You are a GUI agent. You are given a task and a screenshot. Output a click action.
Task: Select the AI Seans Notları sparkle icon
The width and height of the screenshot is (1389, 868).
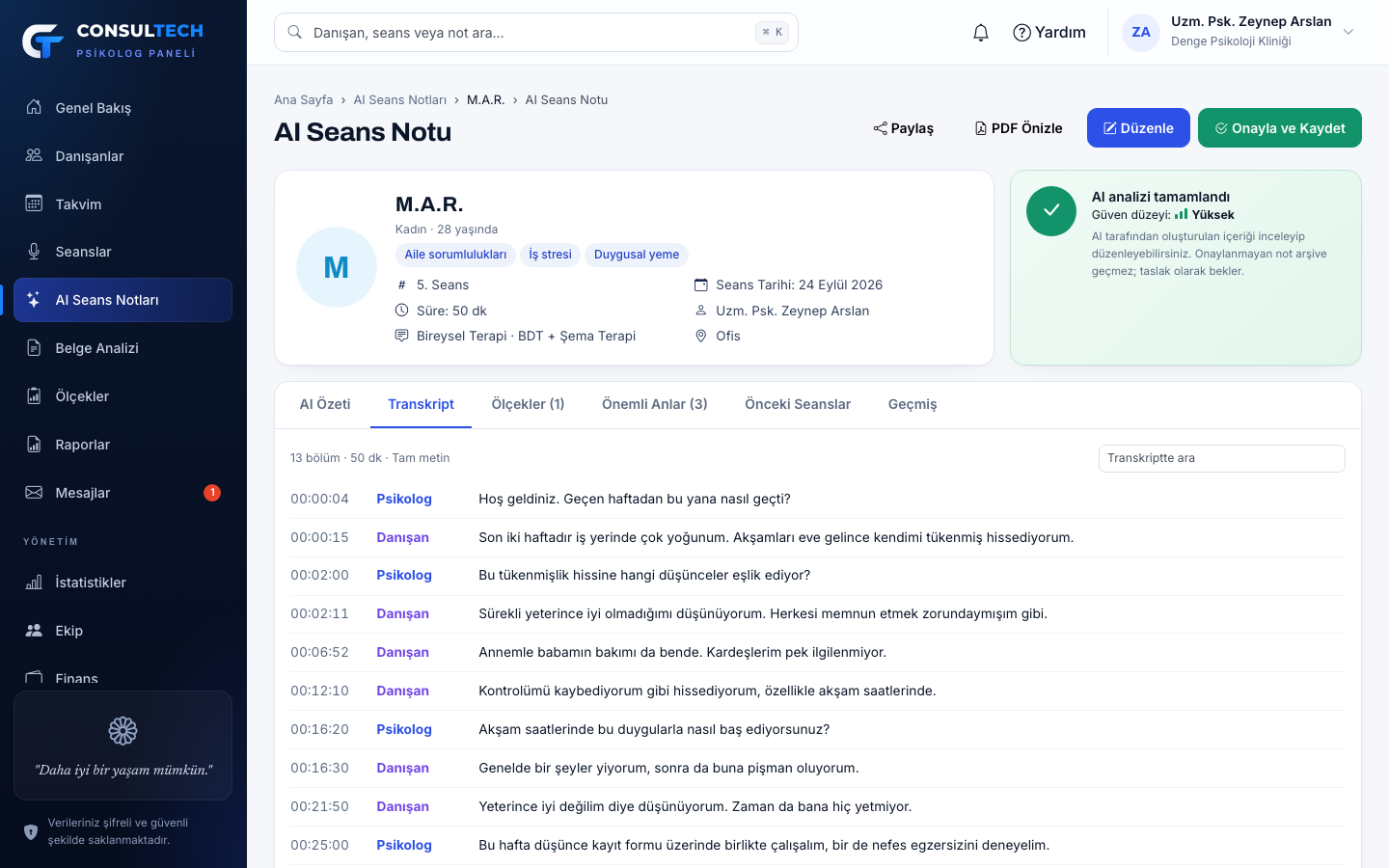[34, 300]
